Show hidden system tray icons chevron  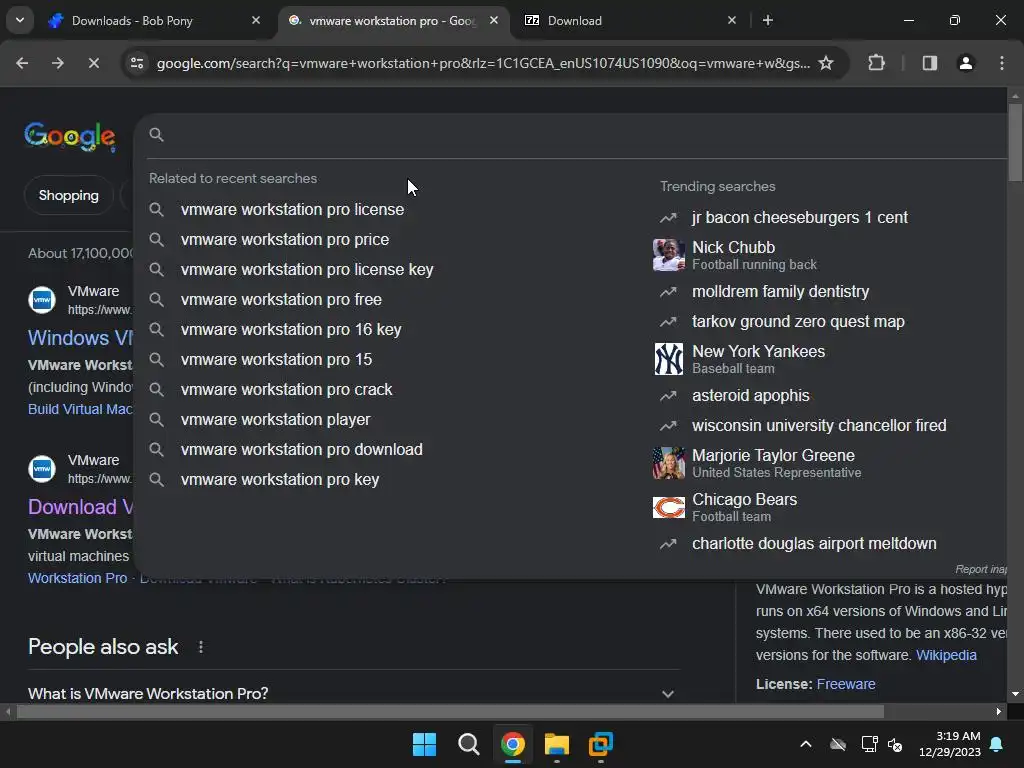[x=806, y=744]
